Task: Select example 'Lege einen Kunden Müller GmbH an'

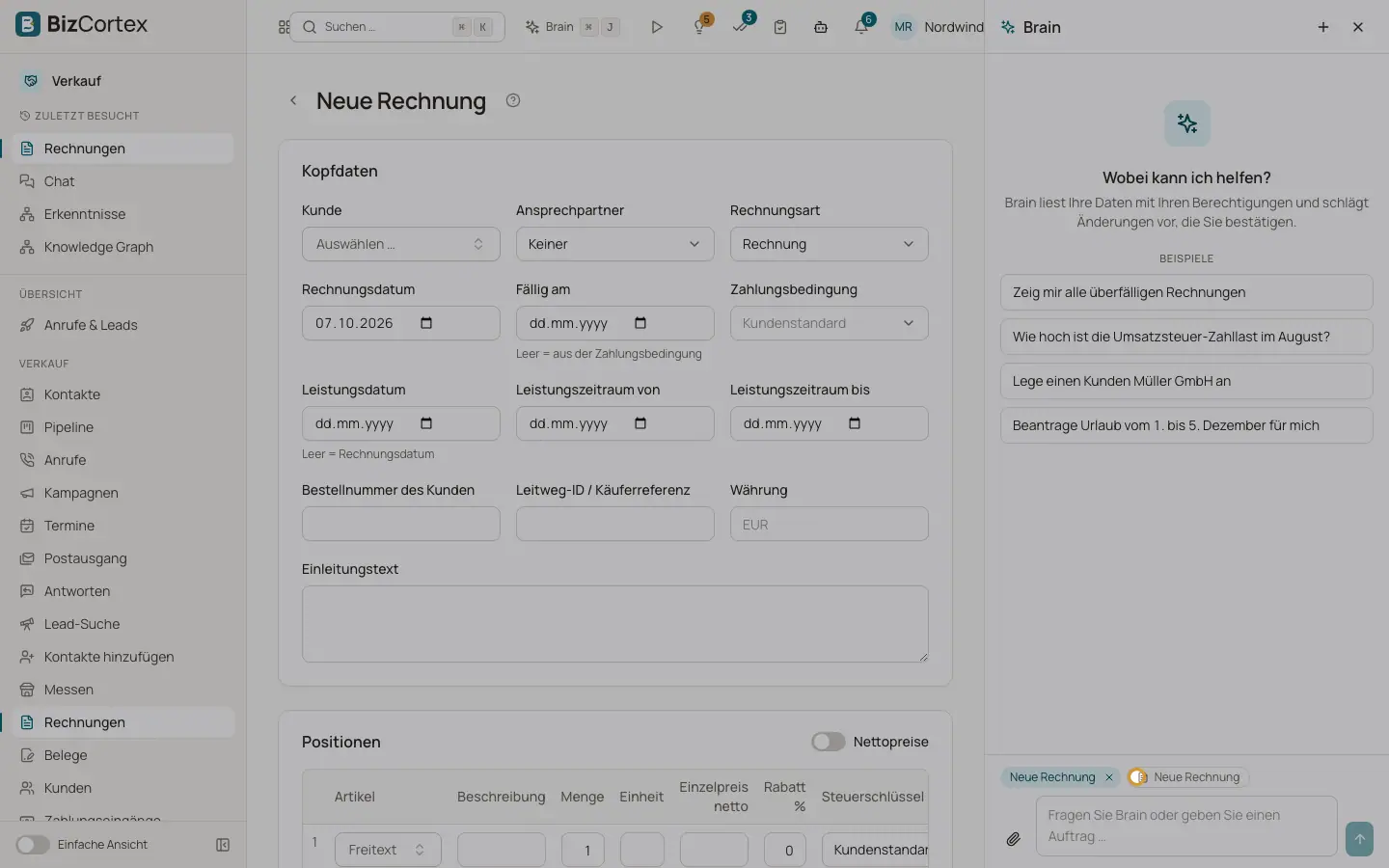Action: pos(1186,381)
